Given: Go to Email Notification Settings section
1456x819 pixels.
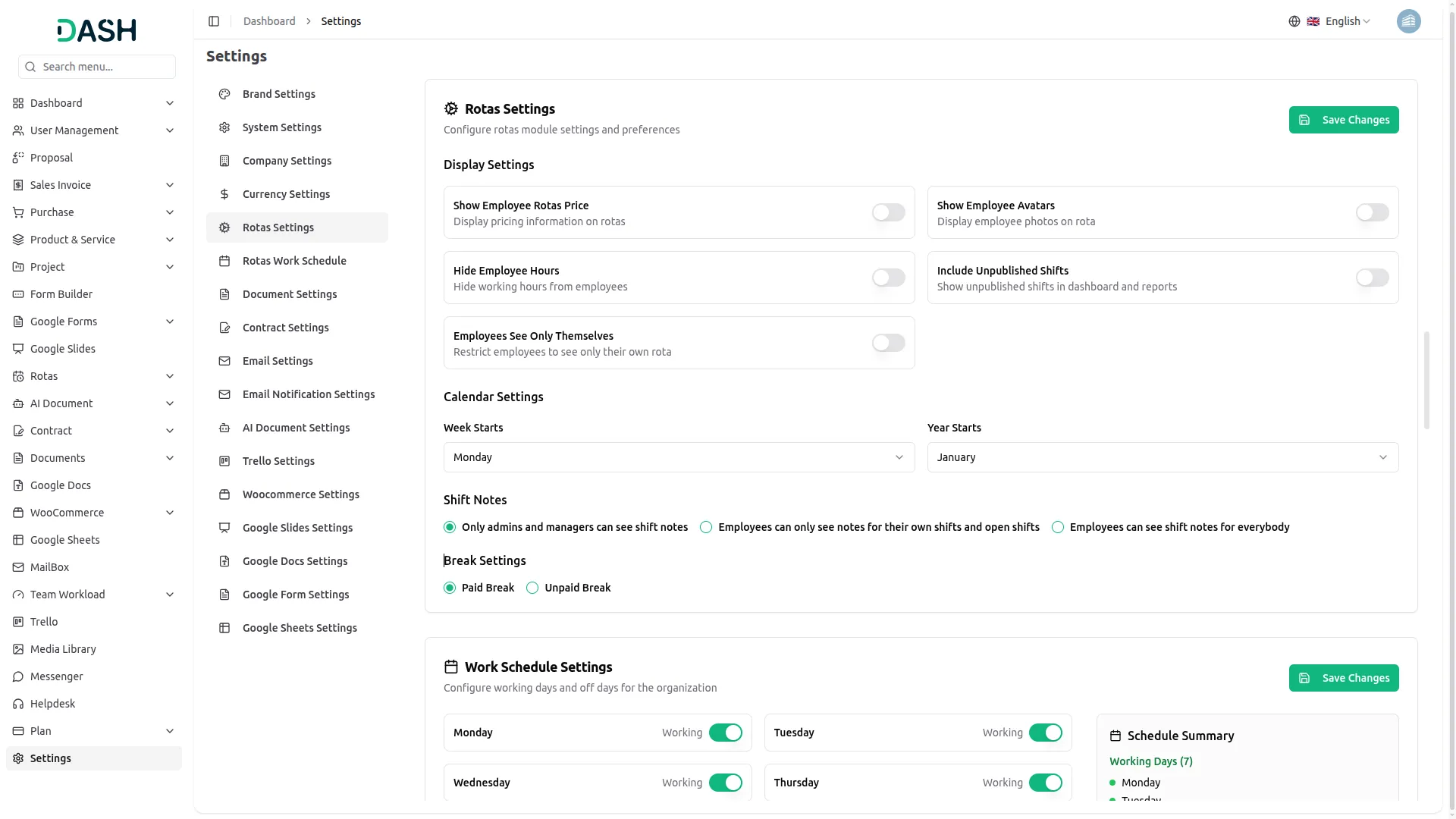Looking at the screenshot, I should click(x=308, y=394).
